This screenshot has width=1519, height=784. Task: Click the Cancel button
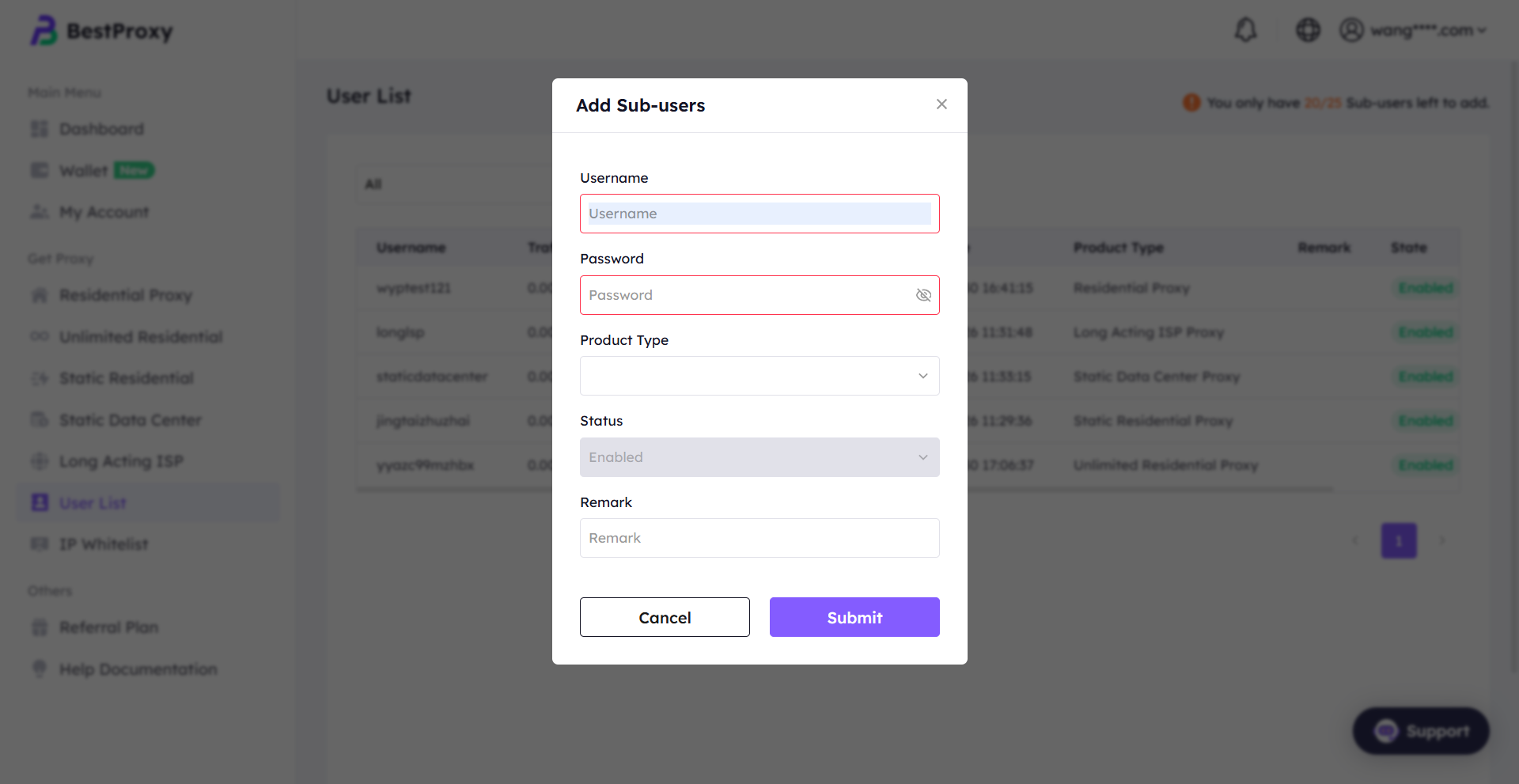[x=665, y=617]
